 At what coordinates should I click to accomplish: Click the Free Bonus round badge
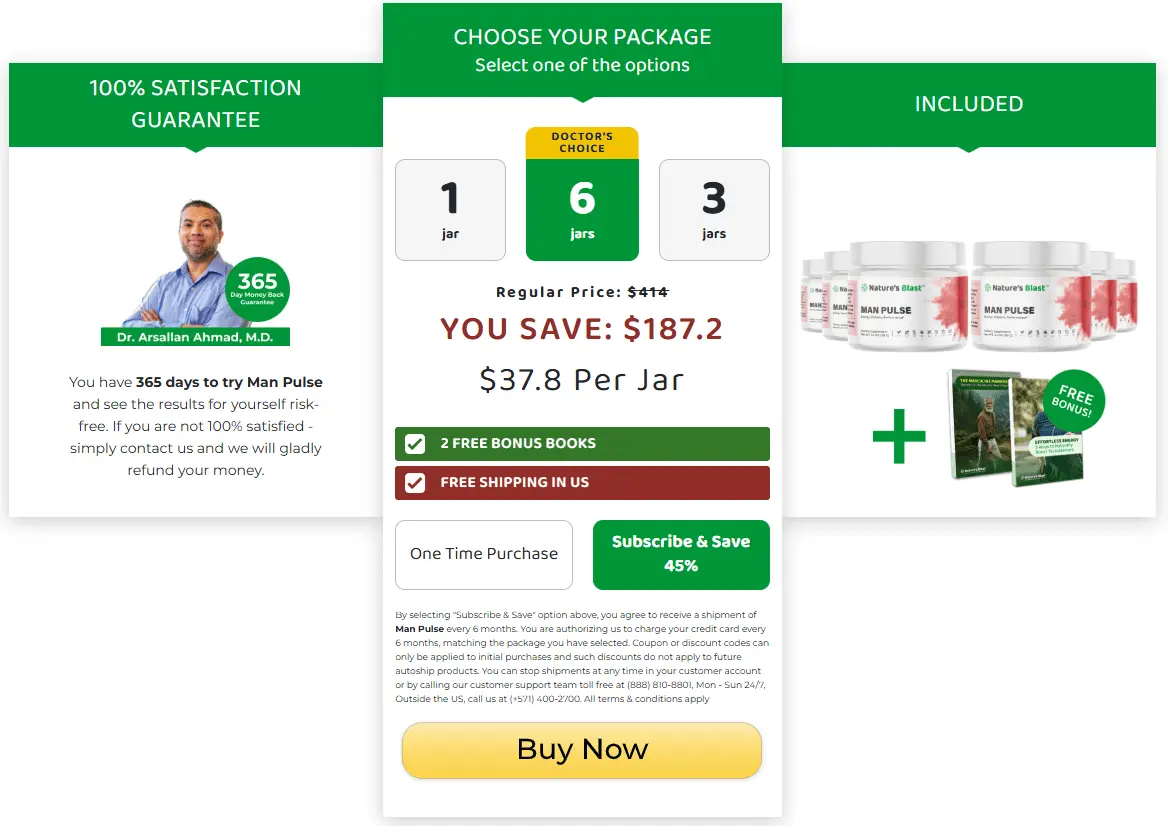tap(1073, 401)
